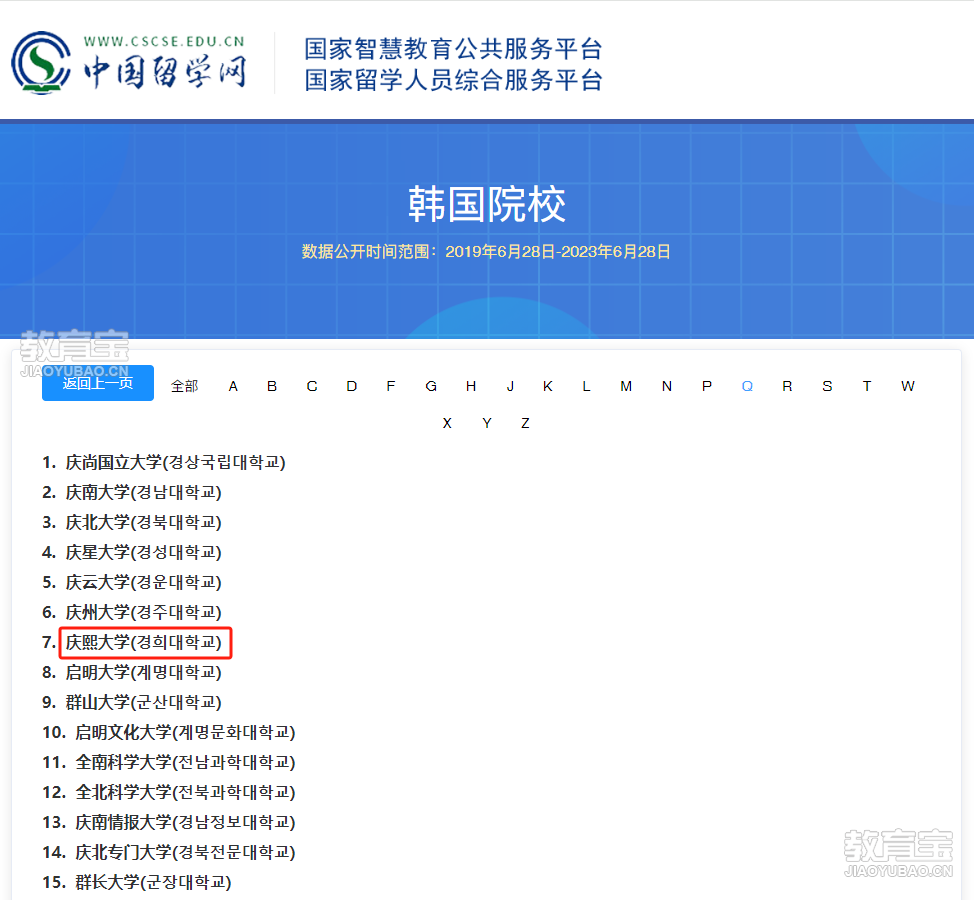Filter universities by letter M
The image size is (974, 900).
(626, 386)
